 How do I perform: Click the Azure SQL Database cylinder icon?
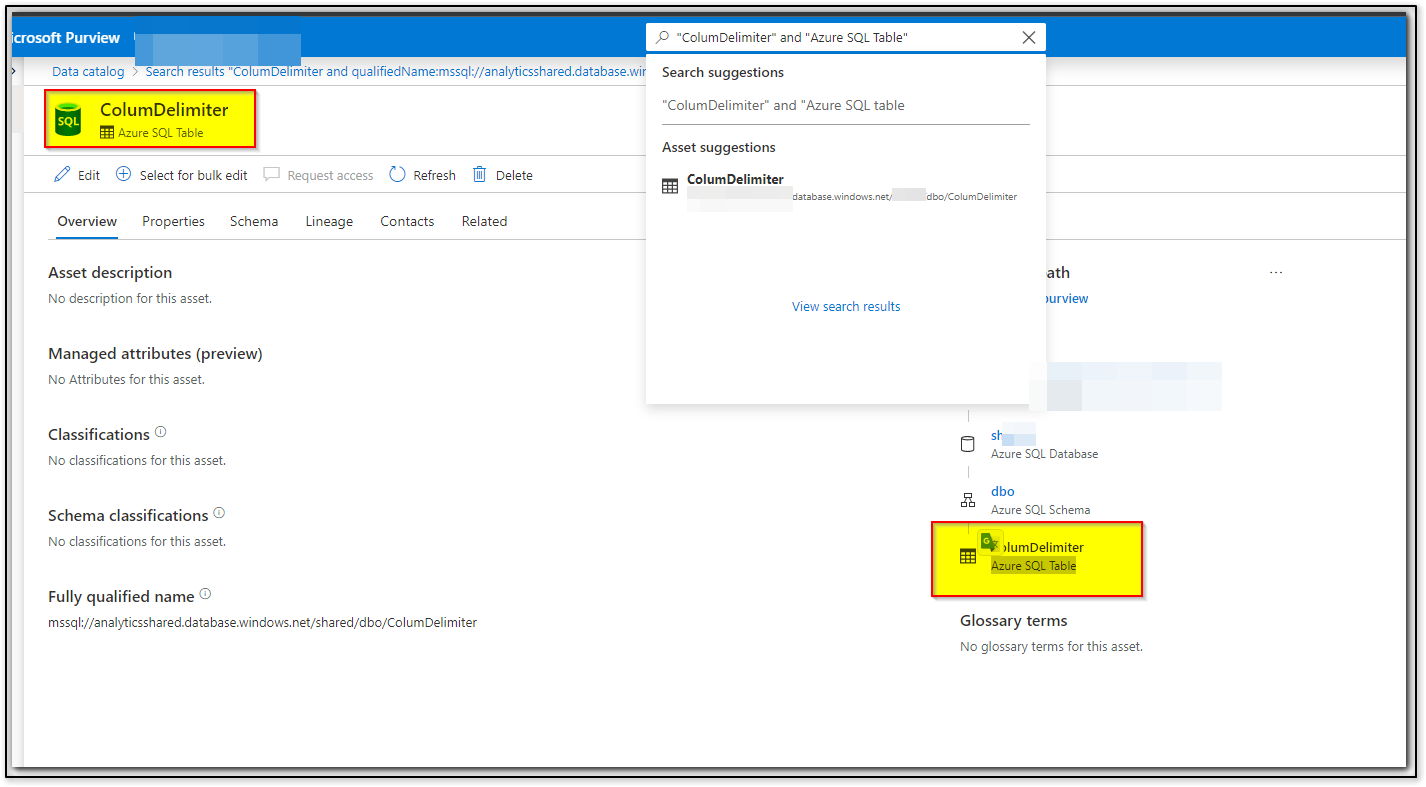967,444
